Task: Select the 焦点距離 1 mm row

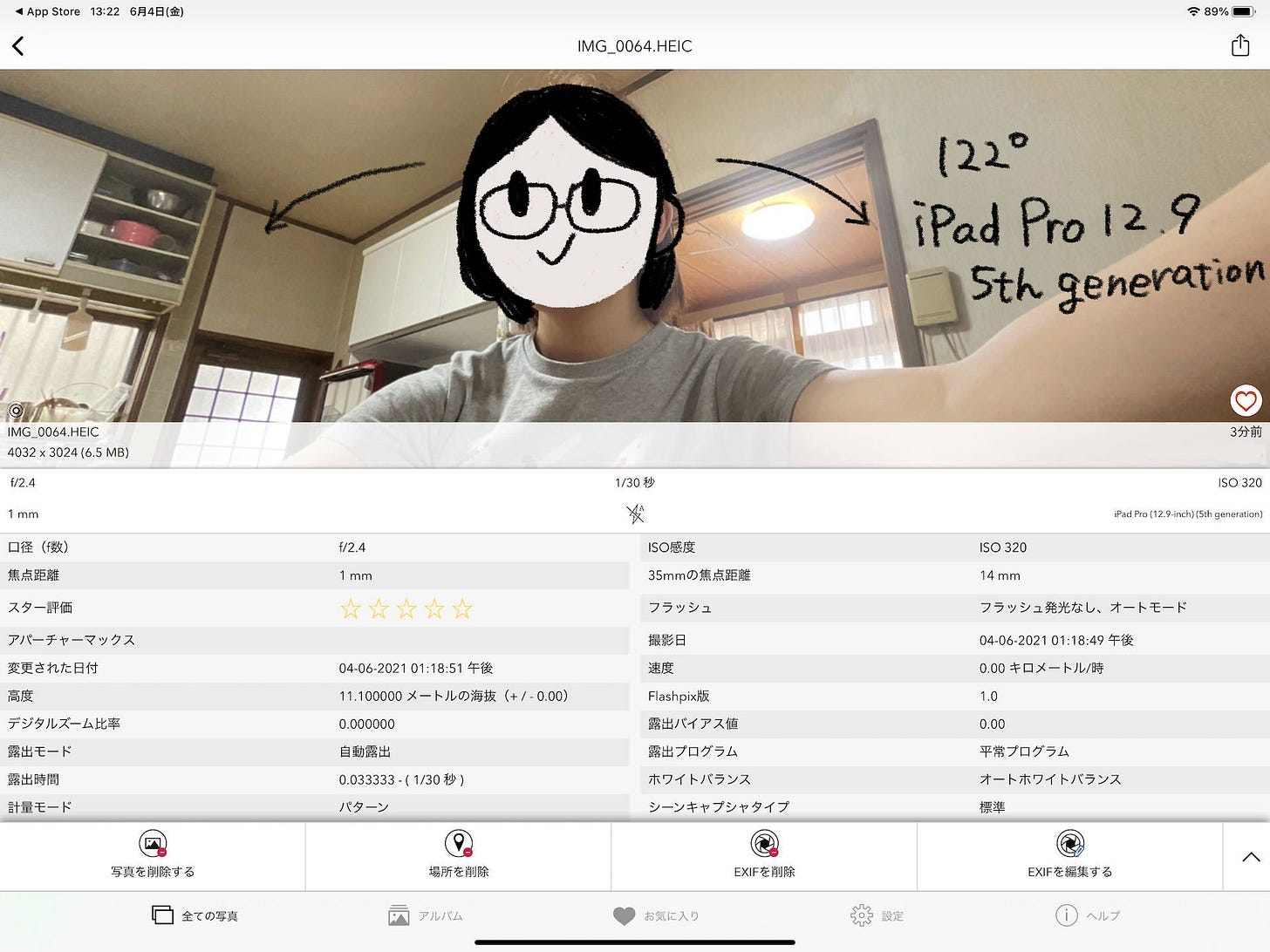Action: pos(314,575)
